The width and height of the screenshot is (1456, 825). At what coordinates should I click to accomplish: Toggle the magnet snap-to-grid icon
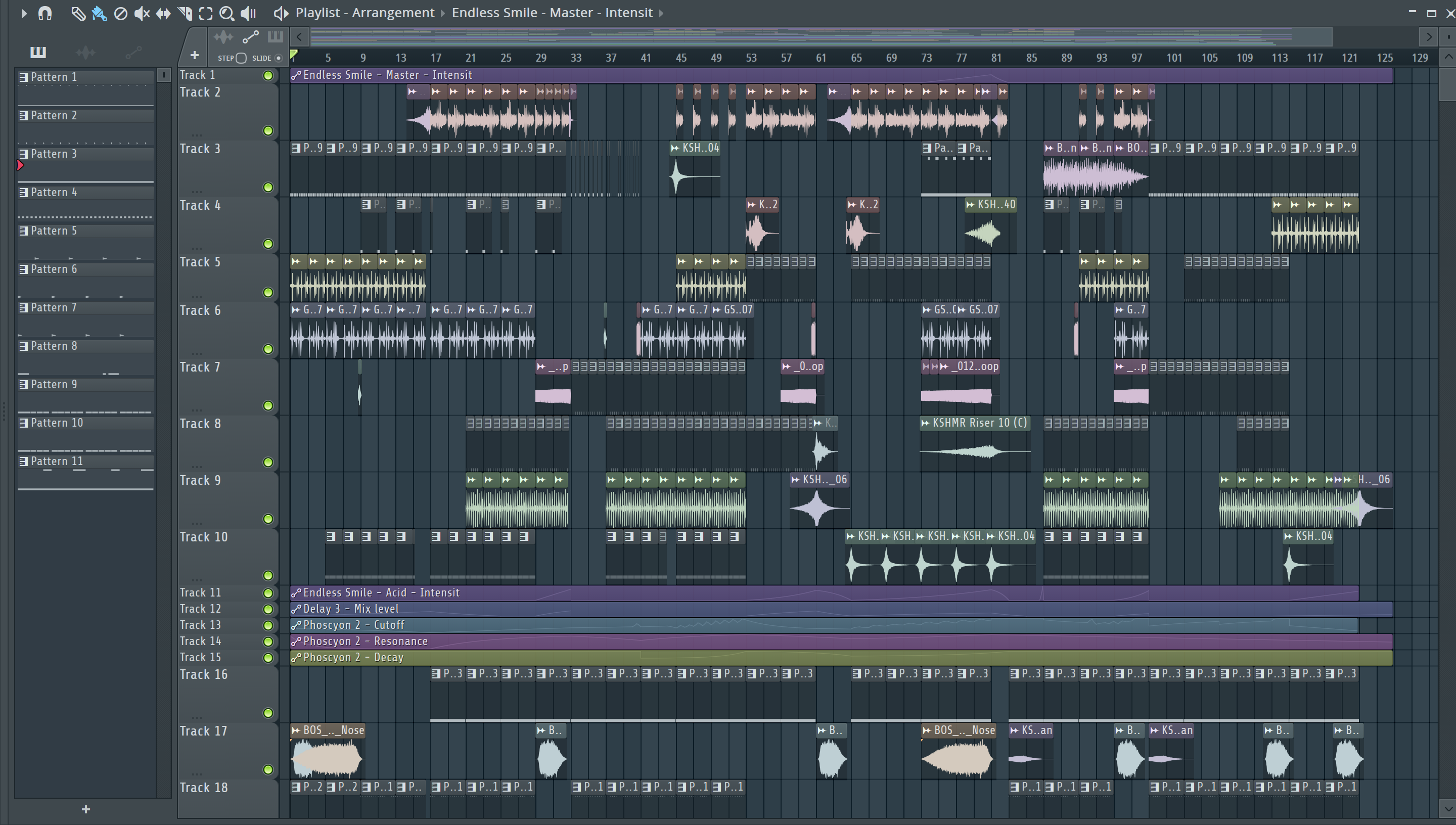(45, 13)
